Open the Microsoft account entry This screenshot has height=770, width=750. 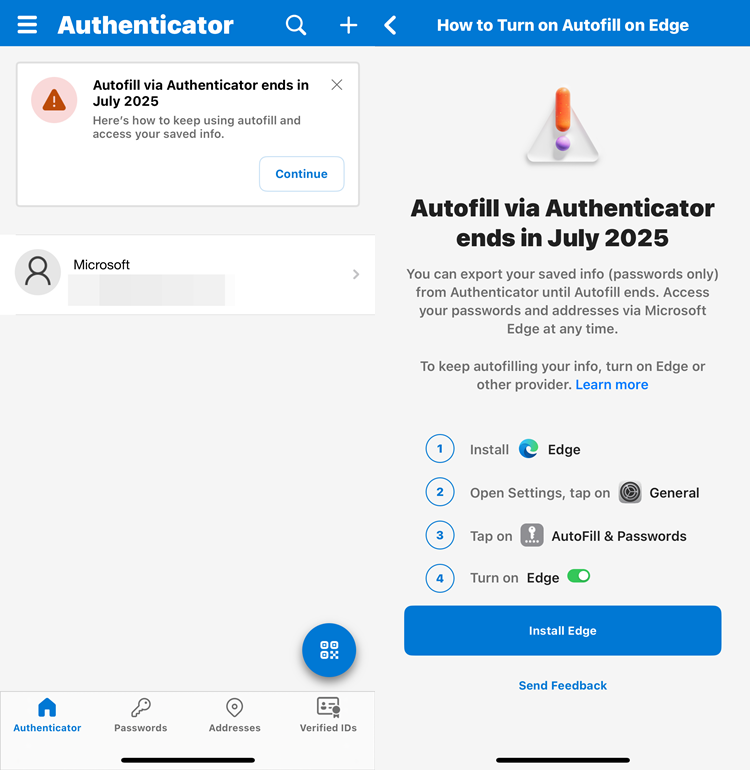click(188, 275)
